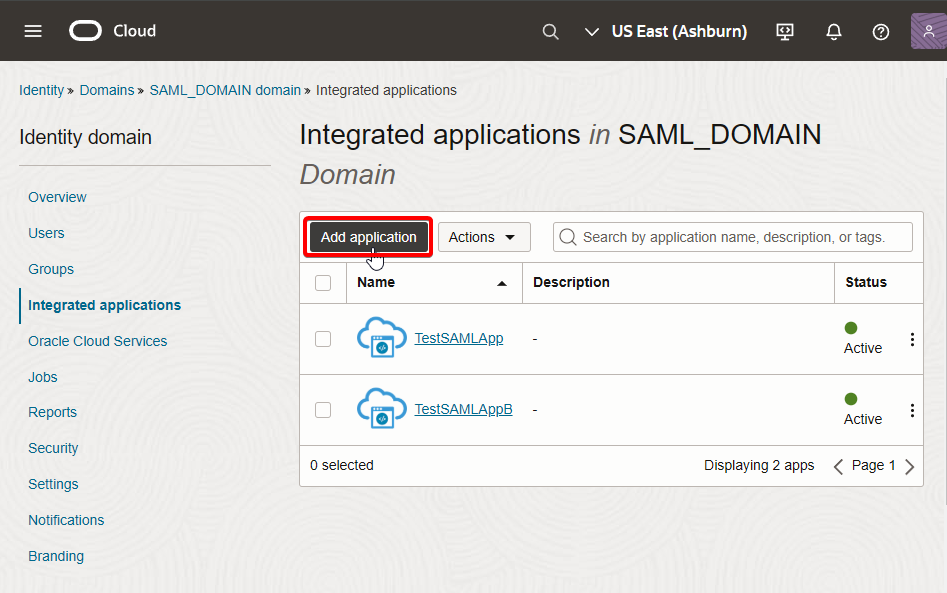This screenshot has width=947, height=593.
Task: Open the TestSAMLApp link
Action: coord(458,338)
